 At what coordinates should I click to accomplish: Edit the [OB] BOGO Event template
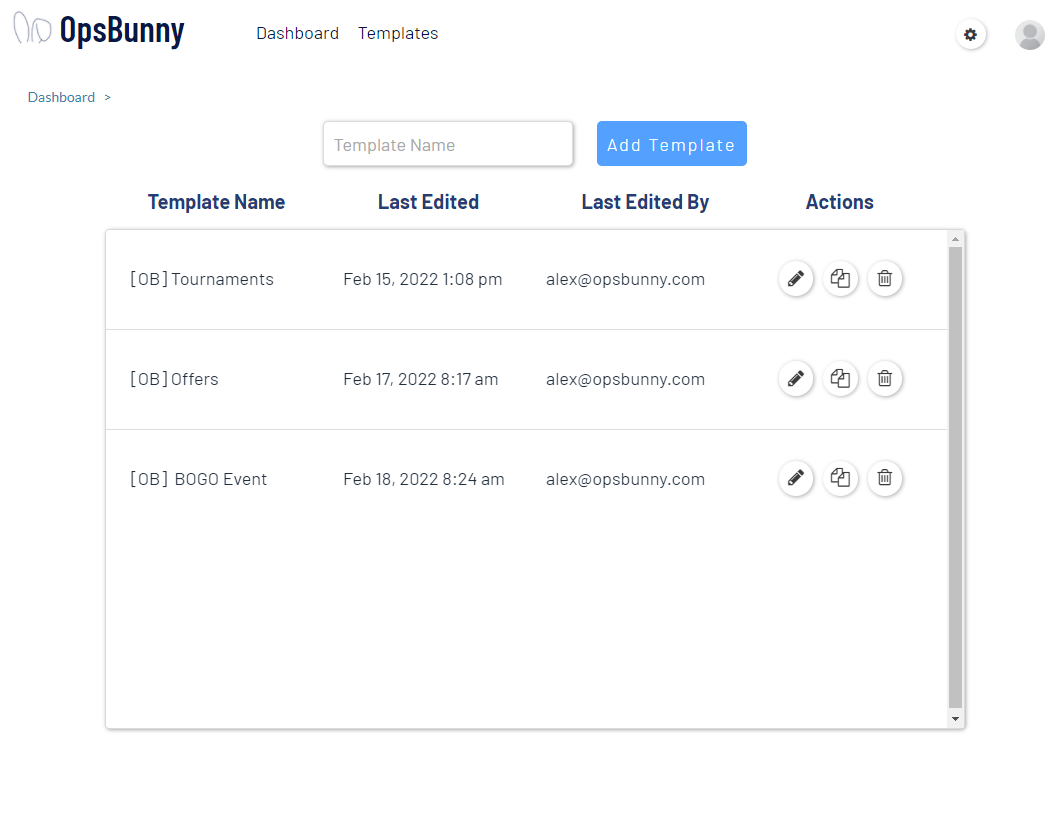(796, 478)
